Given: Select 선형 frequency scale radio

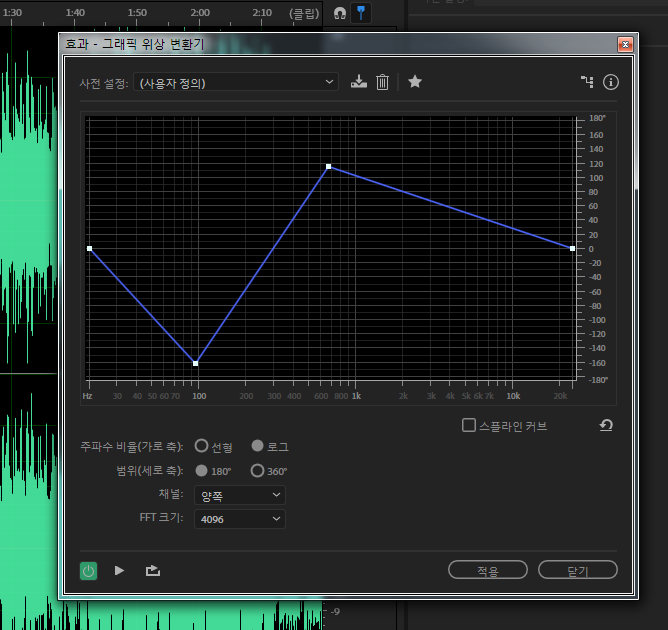Looking at the screenshot, I should click(201, 446).
